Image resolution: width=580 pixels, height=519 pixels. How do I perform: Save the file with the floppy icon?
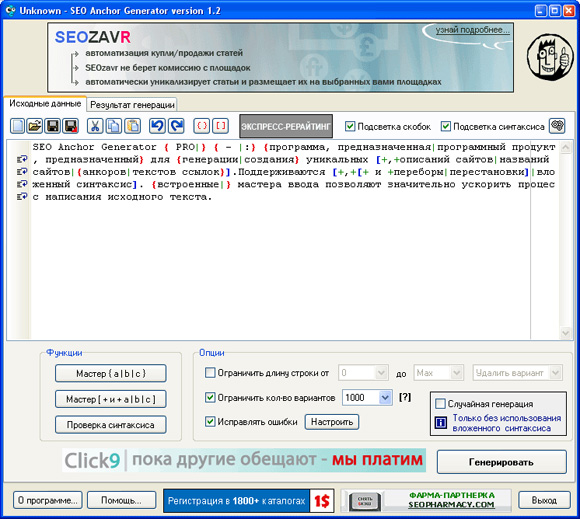[53, 126]
